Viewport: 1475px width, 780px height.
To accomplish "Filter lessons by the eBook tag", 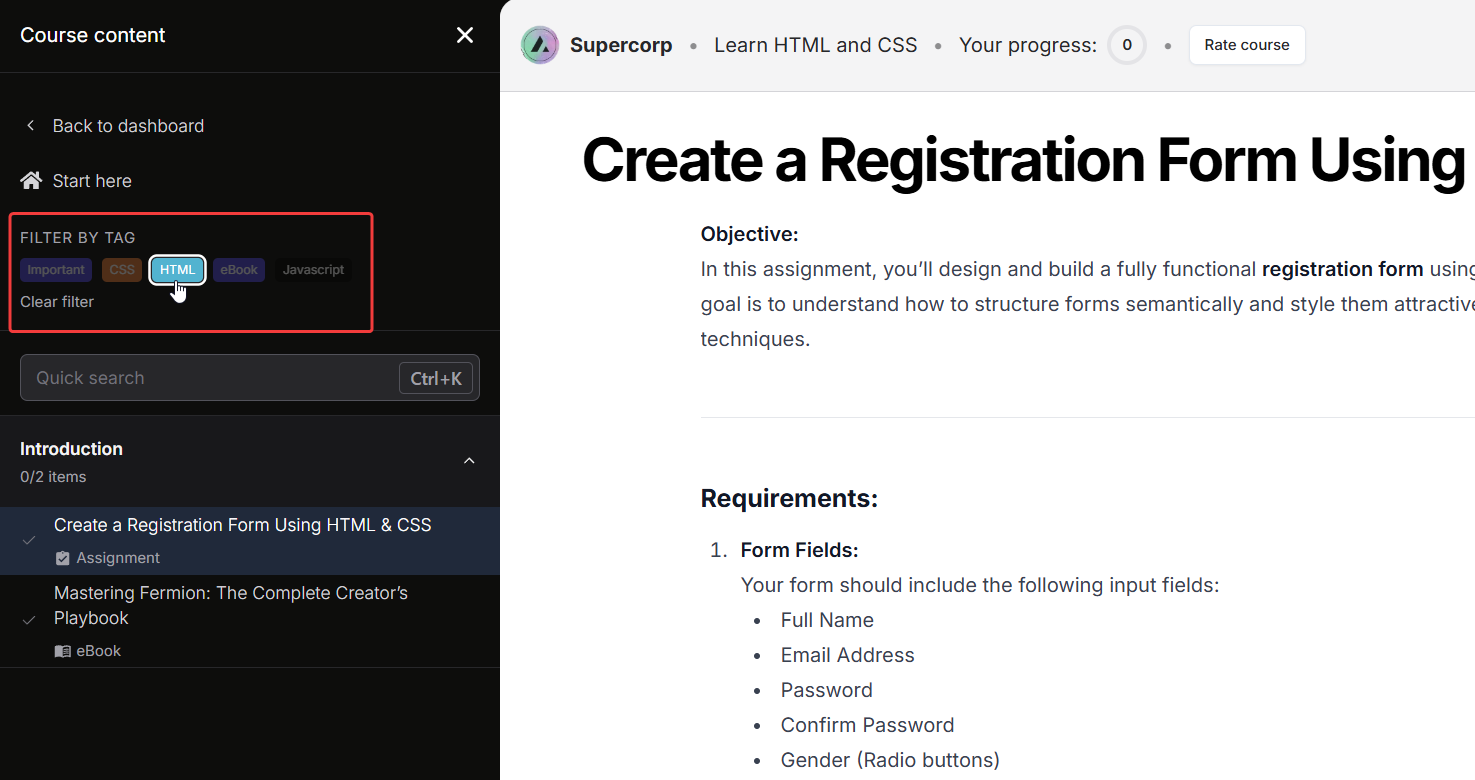I will [x=239, y=270].
